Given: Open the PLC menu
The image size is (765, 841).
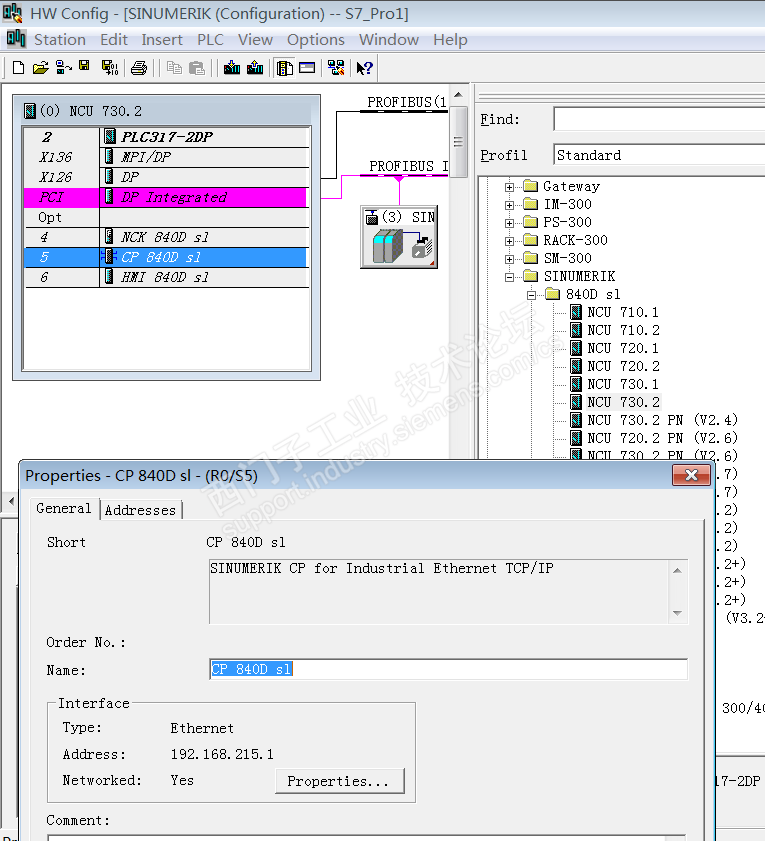Looking at the screenshot, I should pyautogui.click(x=210, y=40).
